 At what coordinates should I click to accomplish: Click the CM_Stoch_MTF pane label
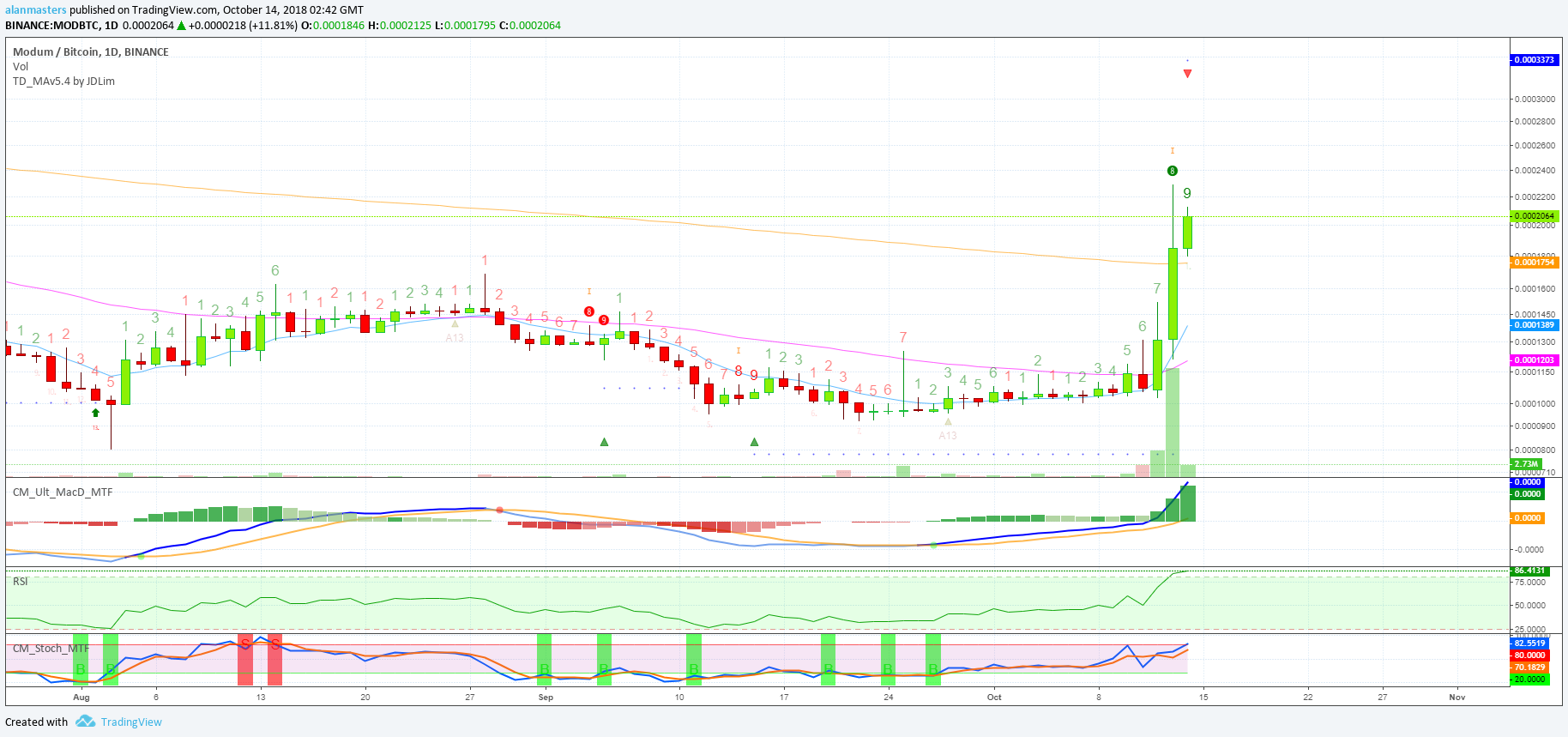(x=51, y=649)
